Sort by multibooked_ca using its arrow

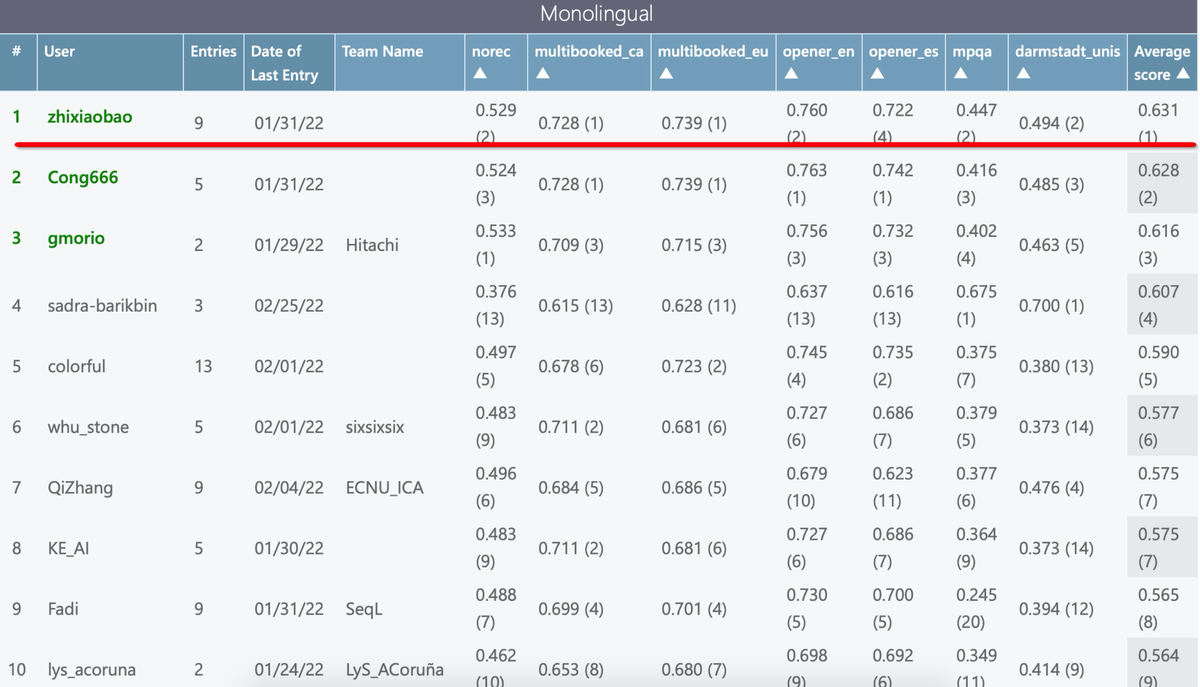[x=543, y=74]
